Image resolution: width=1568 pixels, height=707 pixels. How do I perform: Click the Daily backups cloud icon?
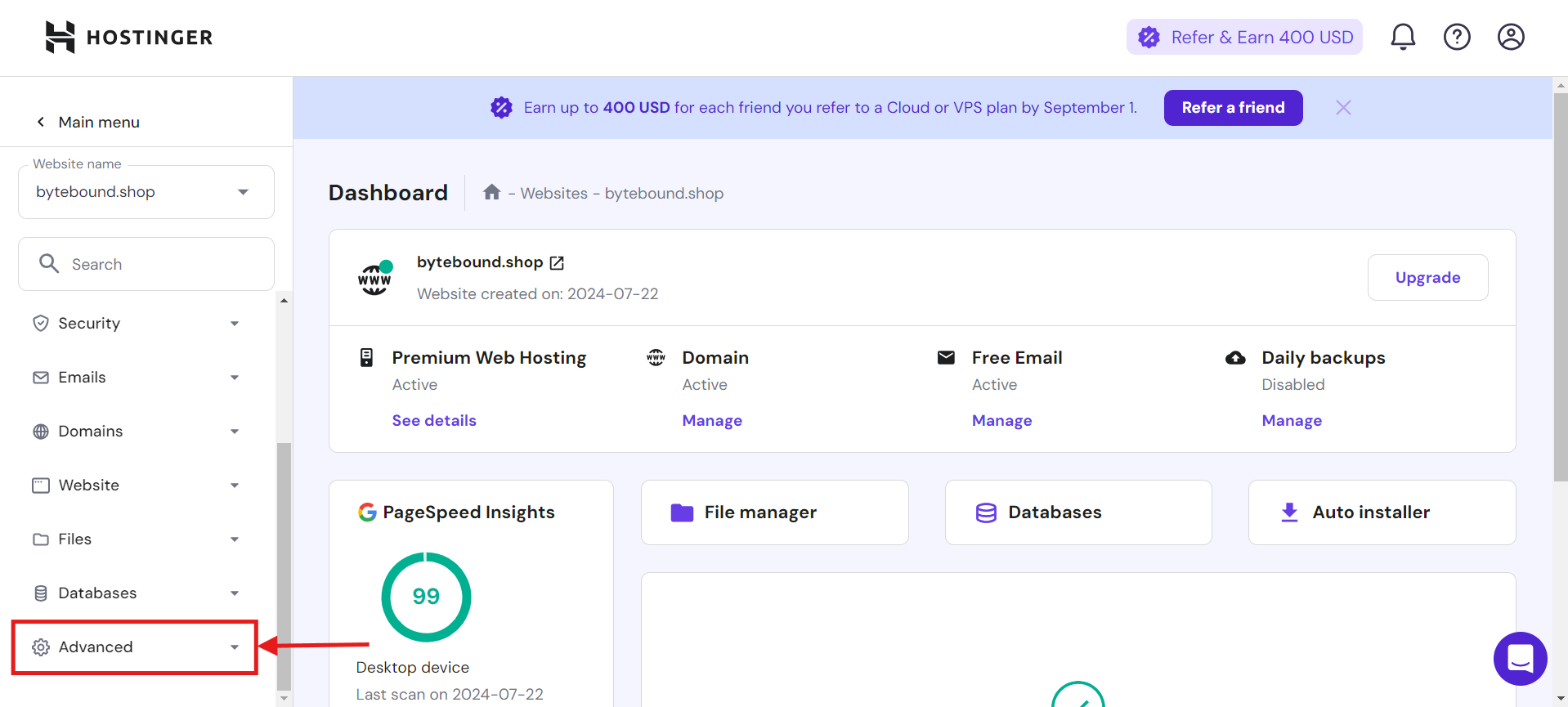point(1235,357)
